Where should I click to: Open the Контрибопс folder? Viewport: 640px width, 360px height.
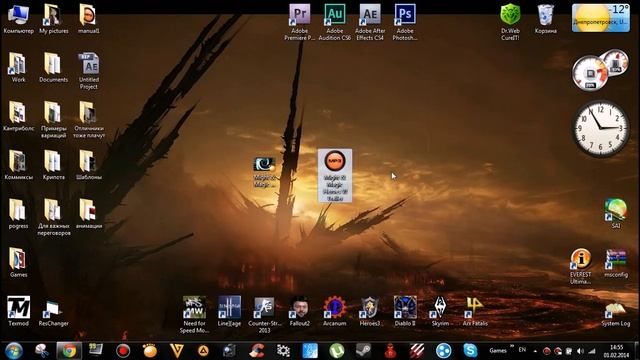18,116
